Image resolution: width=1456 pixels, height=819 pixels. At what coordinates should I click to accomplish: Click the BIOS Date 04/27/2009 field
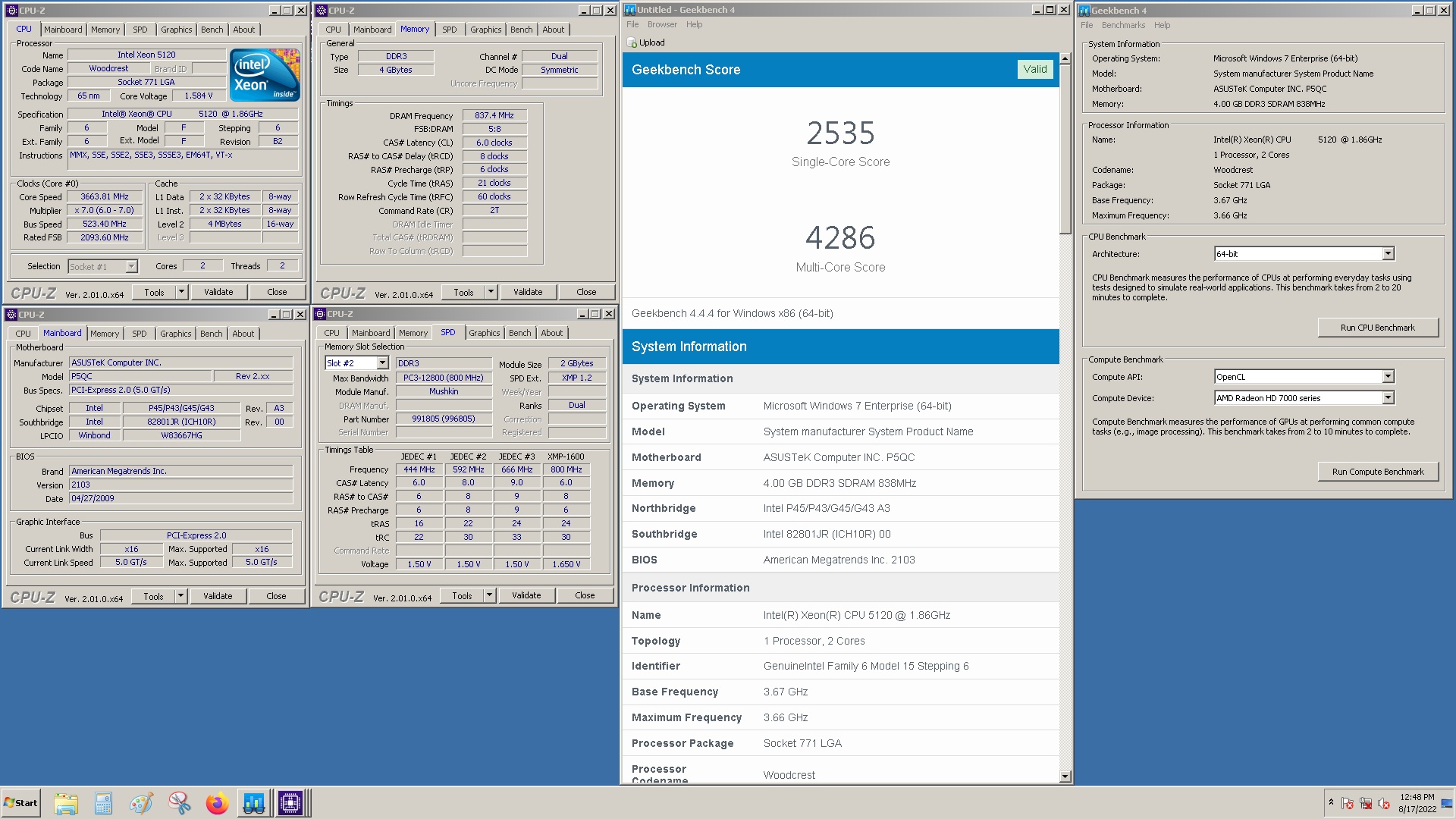tap(180, 498)
